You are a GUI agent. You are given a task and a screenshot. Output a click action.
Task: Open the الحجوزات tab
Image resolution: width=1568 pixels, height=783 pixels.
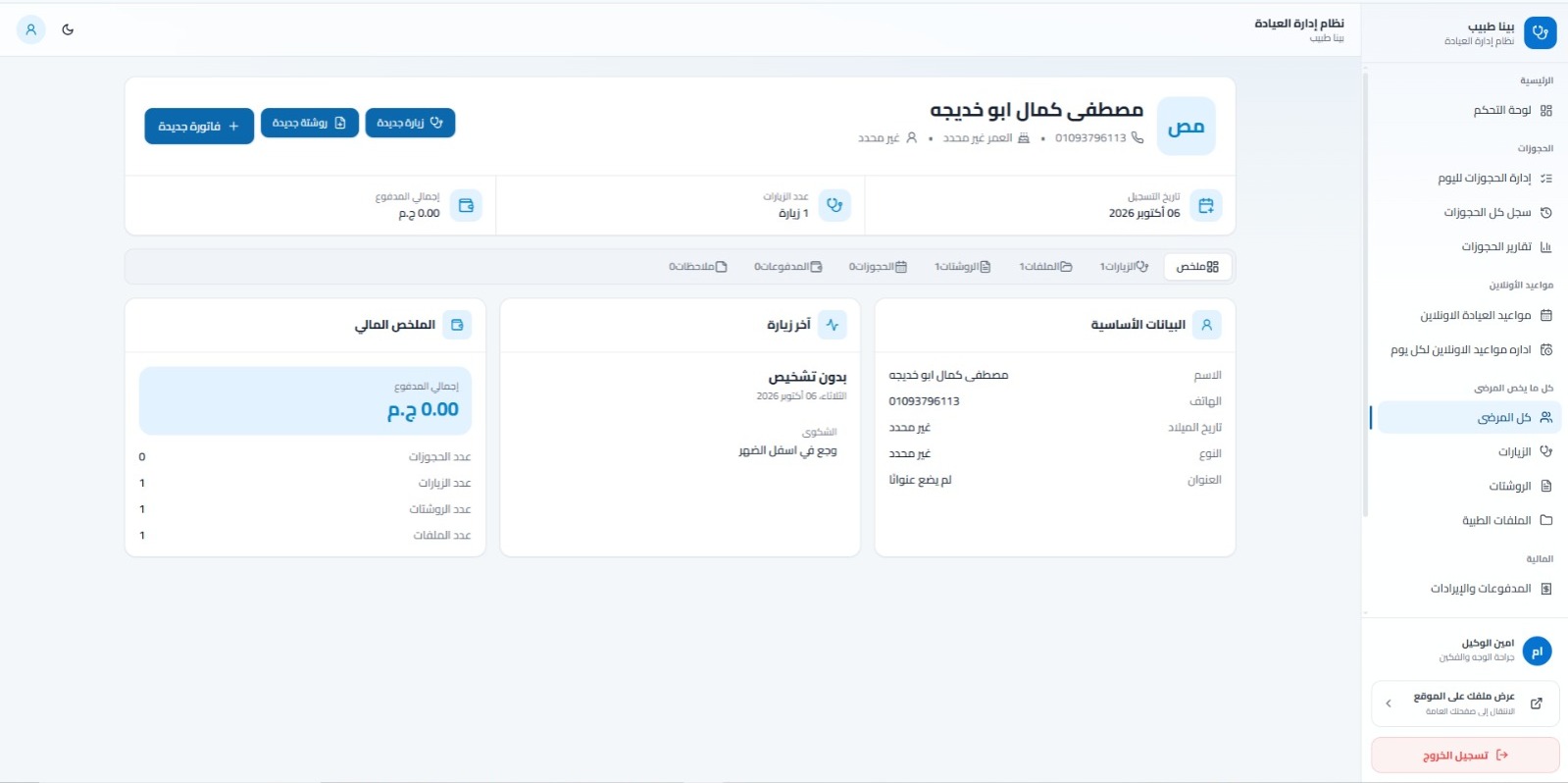[x=878, y=267]
